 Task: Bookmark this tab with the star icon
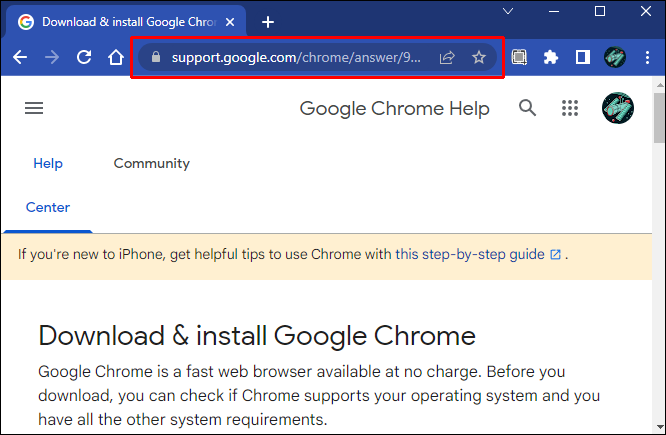click(x=479, y=57)
